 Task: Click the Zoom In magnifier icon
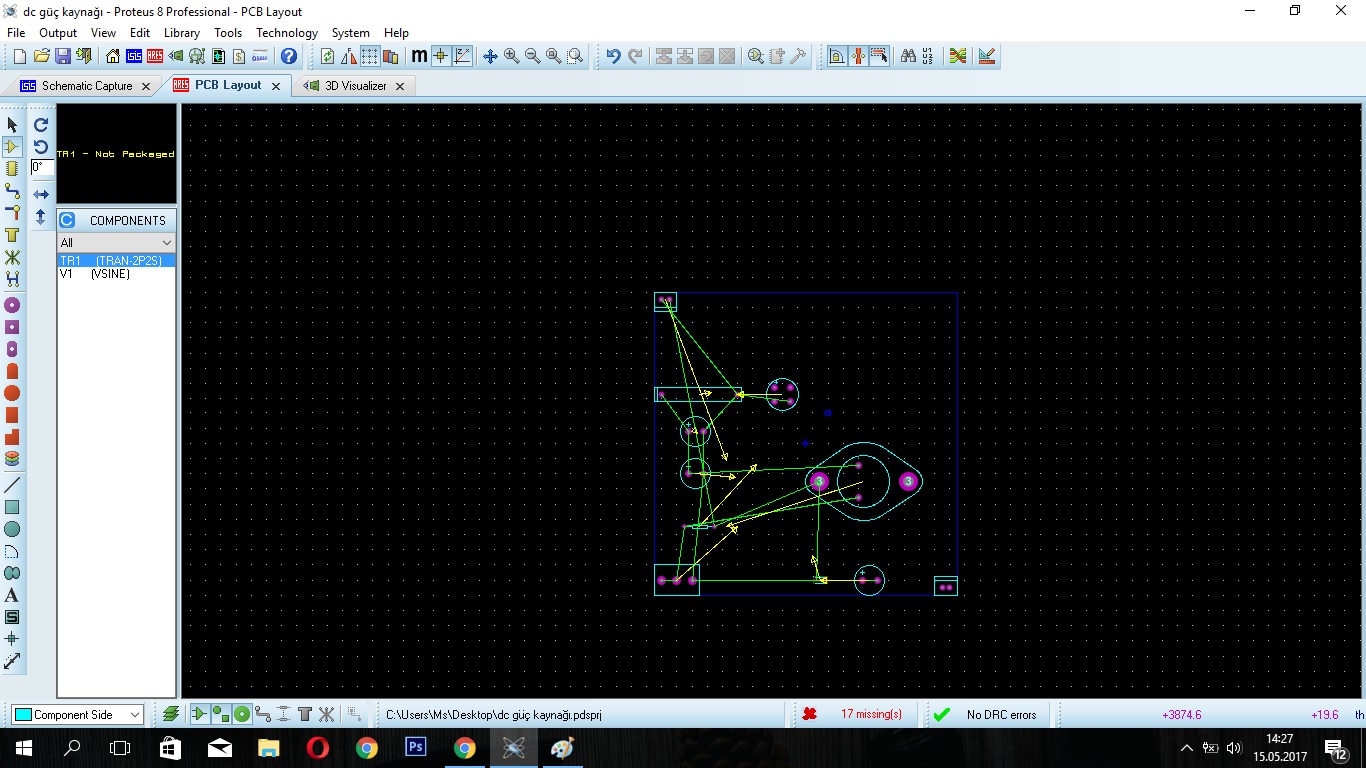click(511, 56)
